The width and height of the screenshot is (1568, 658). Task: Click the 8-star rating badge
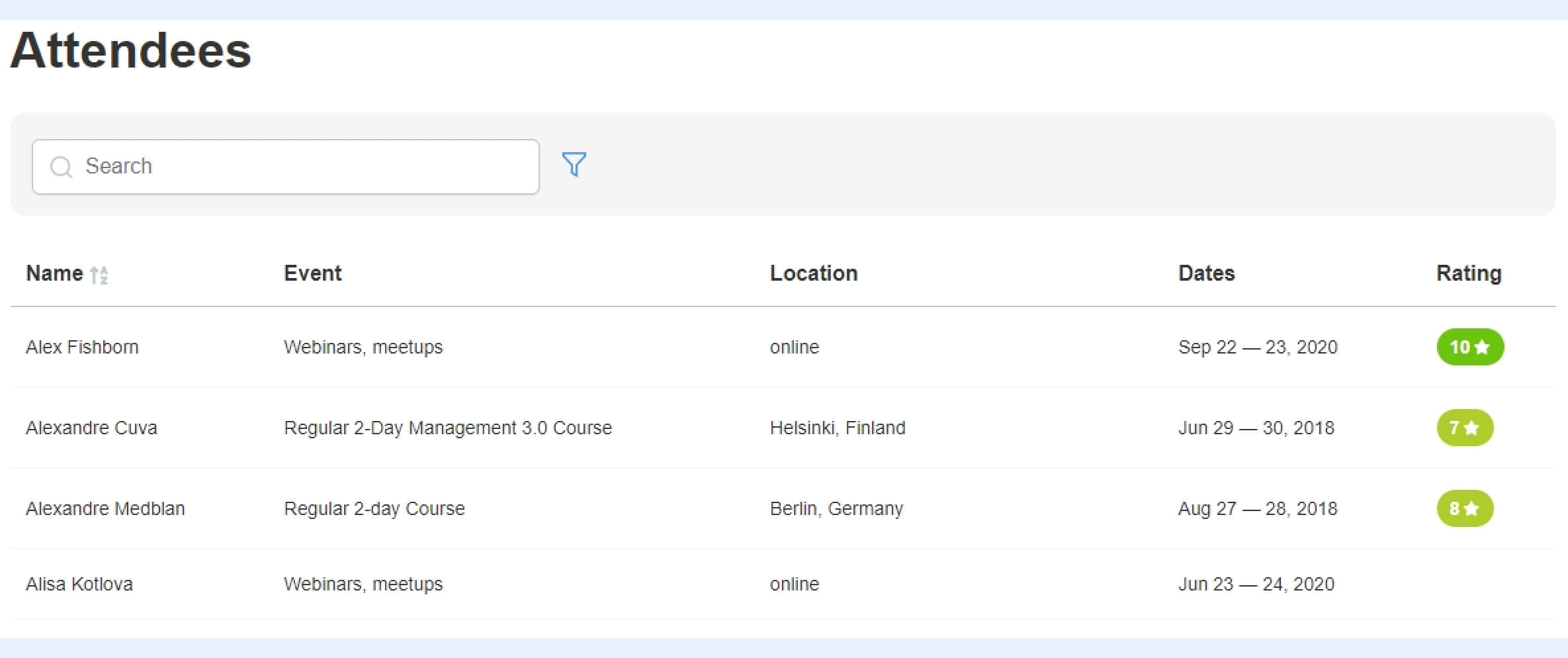coord(1465,508)
